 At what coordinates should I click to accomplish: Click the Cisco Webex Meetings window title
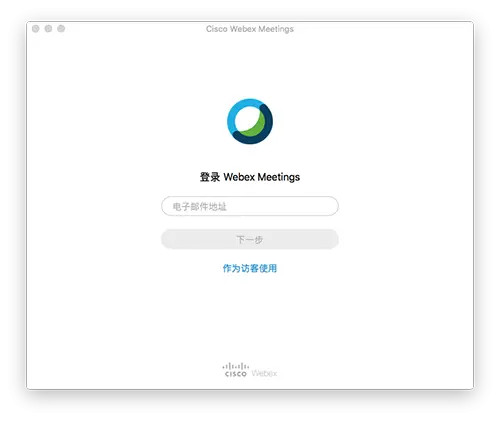[250, 29]
